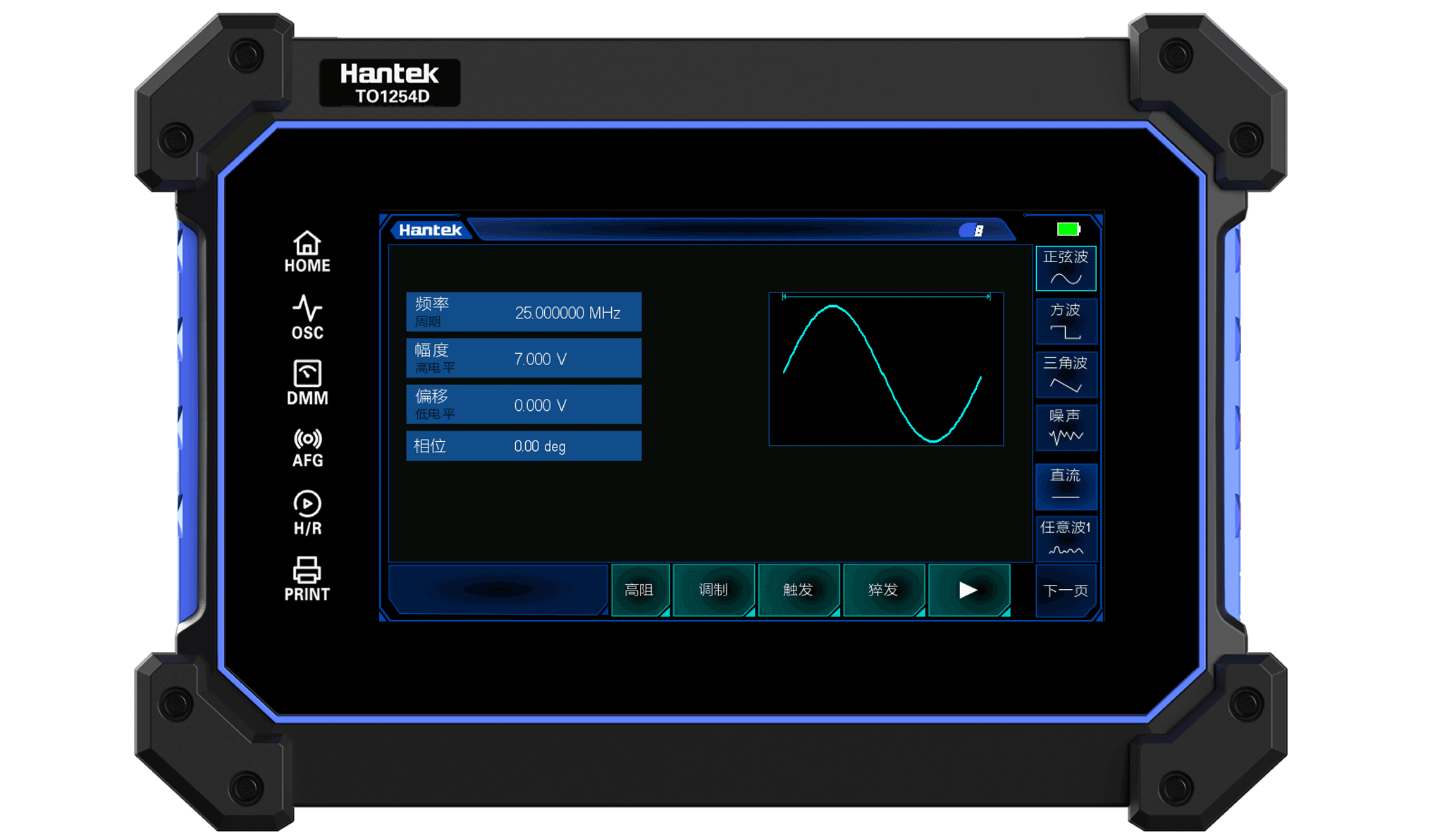Screen dimensions: 1435x840
Task: Open the OSC oscilloscope mode
Action: [x=307, y=318]
